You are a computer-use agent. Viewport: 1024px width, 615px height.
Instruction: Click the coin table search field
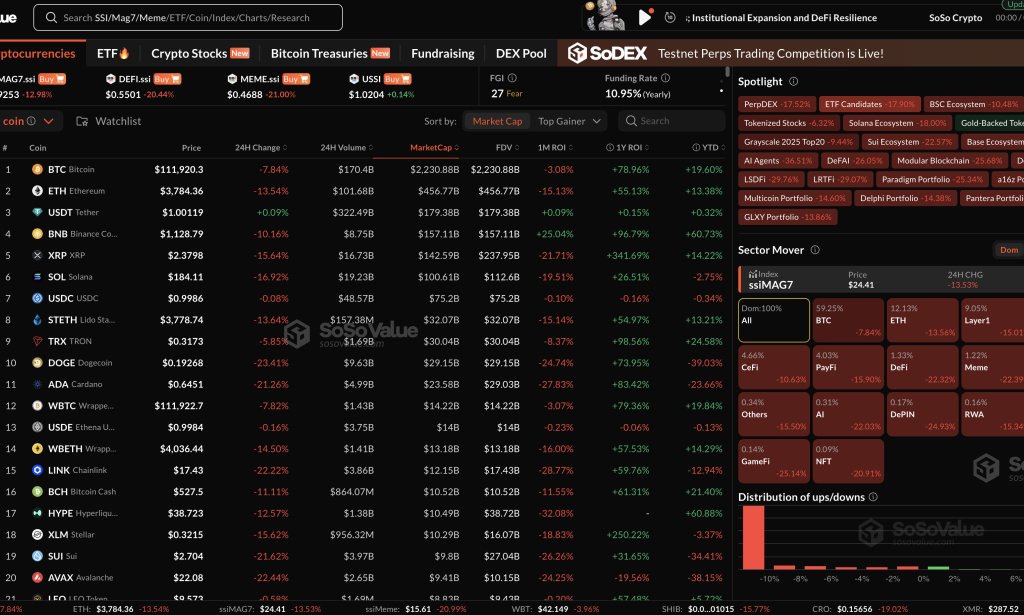click(672, 121)
